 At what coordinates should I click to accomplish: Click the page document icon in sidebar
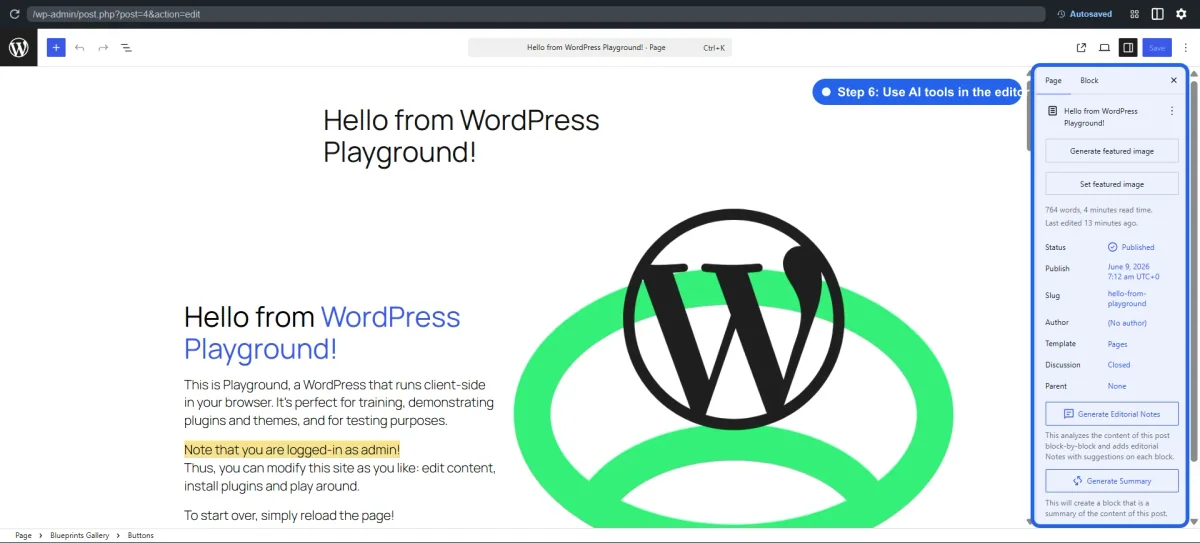point(1052,111)
